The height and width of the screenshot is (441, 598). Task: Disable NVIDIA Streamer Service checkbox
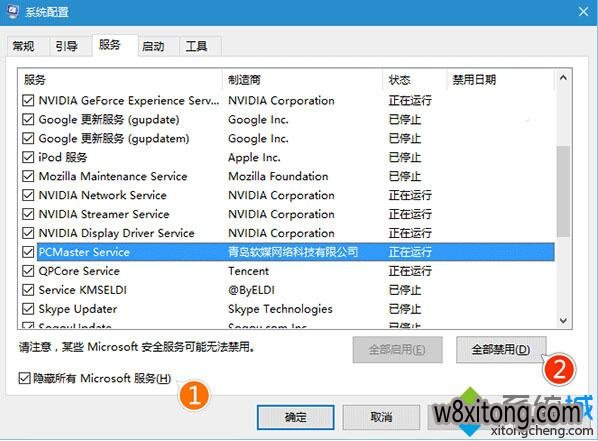pos(28,214)
